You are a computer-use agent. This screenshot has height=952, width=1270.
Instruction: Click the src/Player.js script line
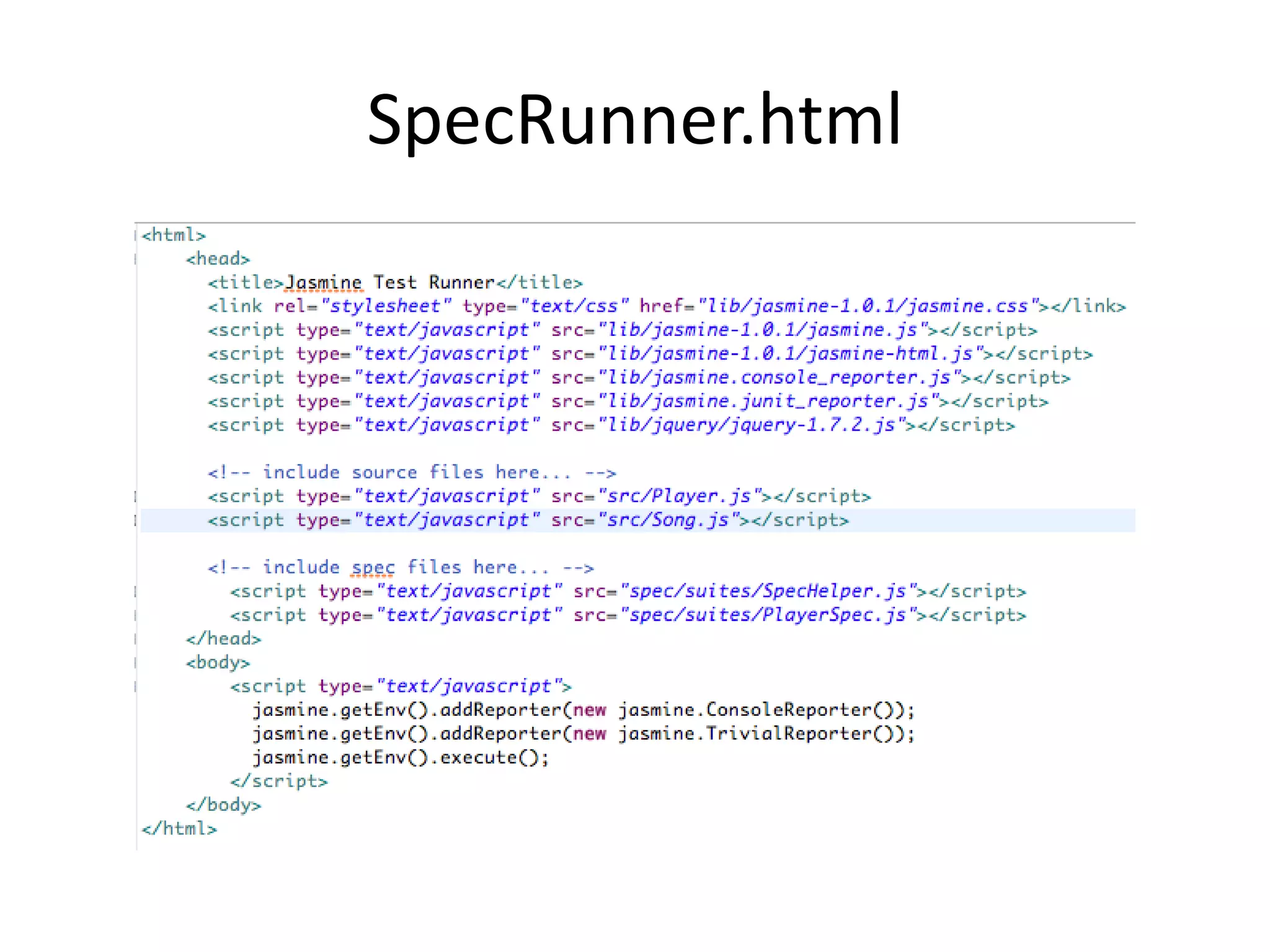(x=540, y=496)
